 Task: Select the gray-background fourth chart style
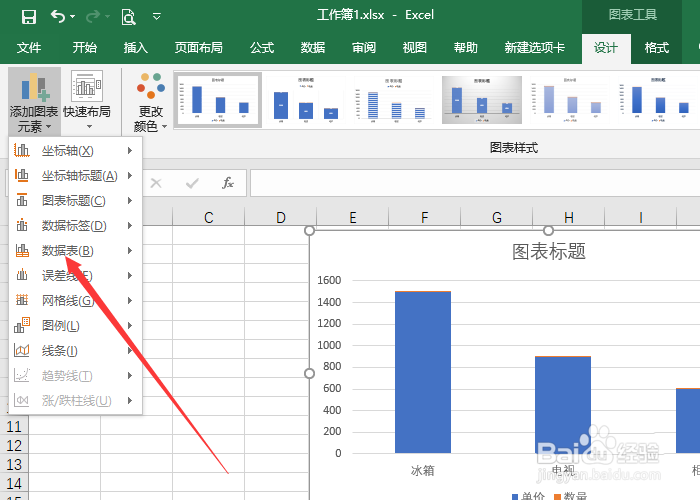point(482,100)
